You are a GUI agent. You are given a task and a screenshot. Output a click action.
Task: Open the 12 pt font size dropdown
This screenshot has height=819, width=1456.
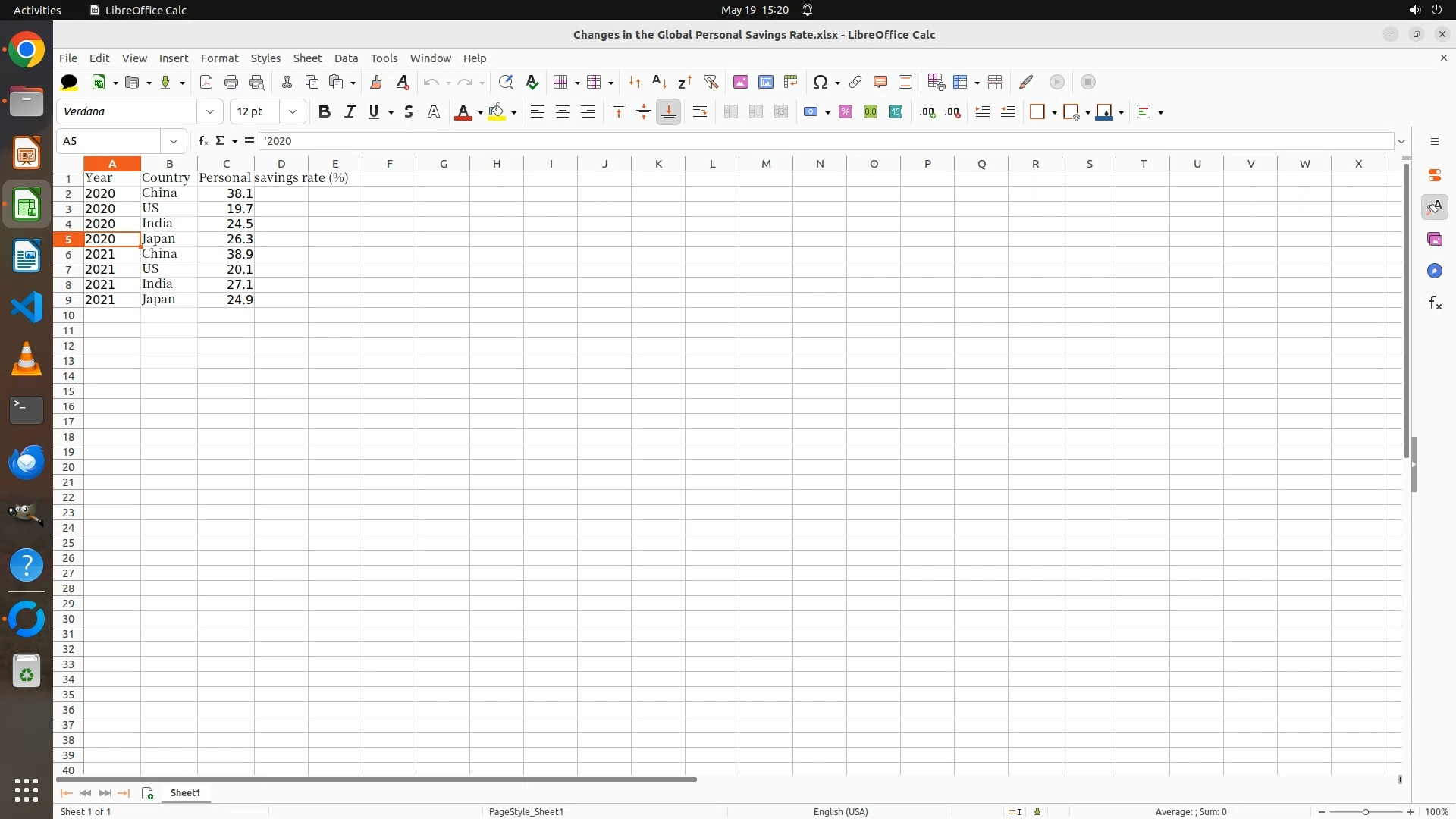tap(293, 112)
